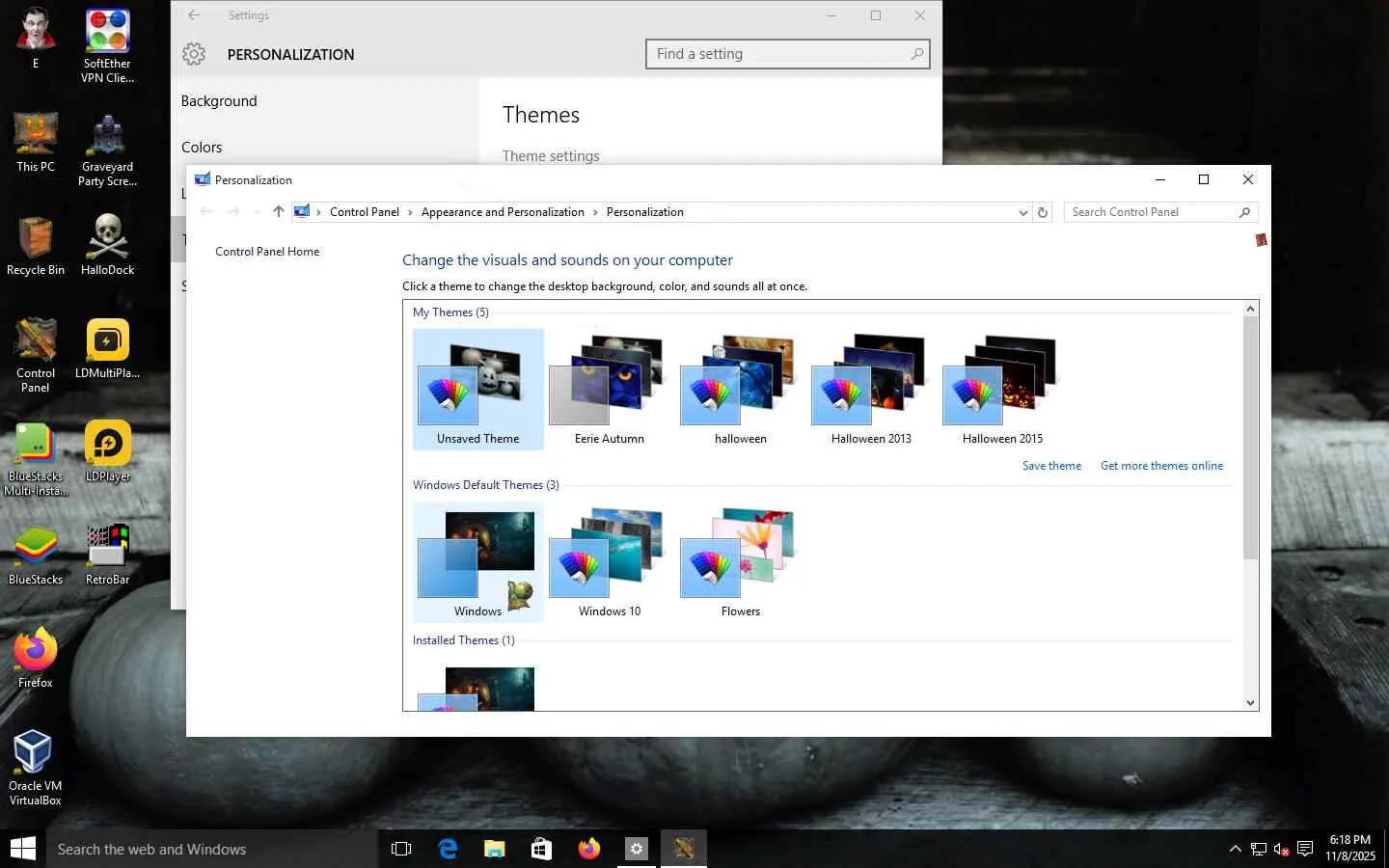Click the help icon in the Personalization window
The height and width of the screenshot is (868, 1389).
coord(1261,239)
